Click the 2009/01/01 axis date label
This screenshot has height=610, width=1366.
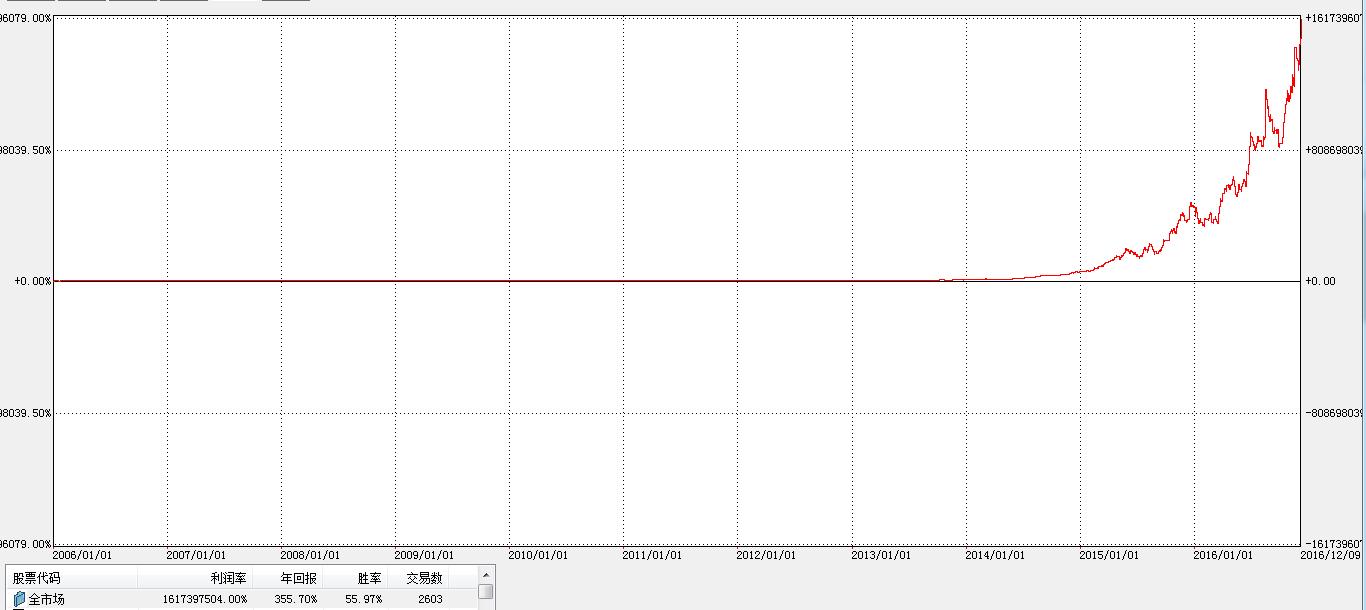[424, 554]
